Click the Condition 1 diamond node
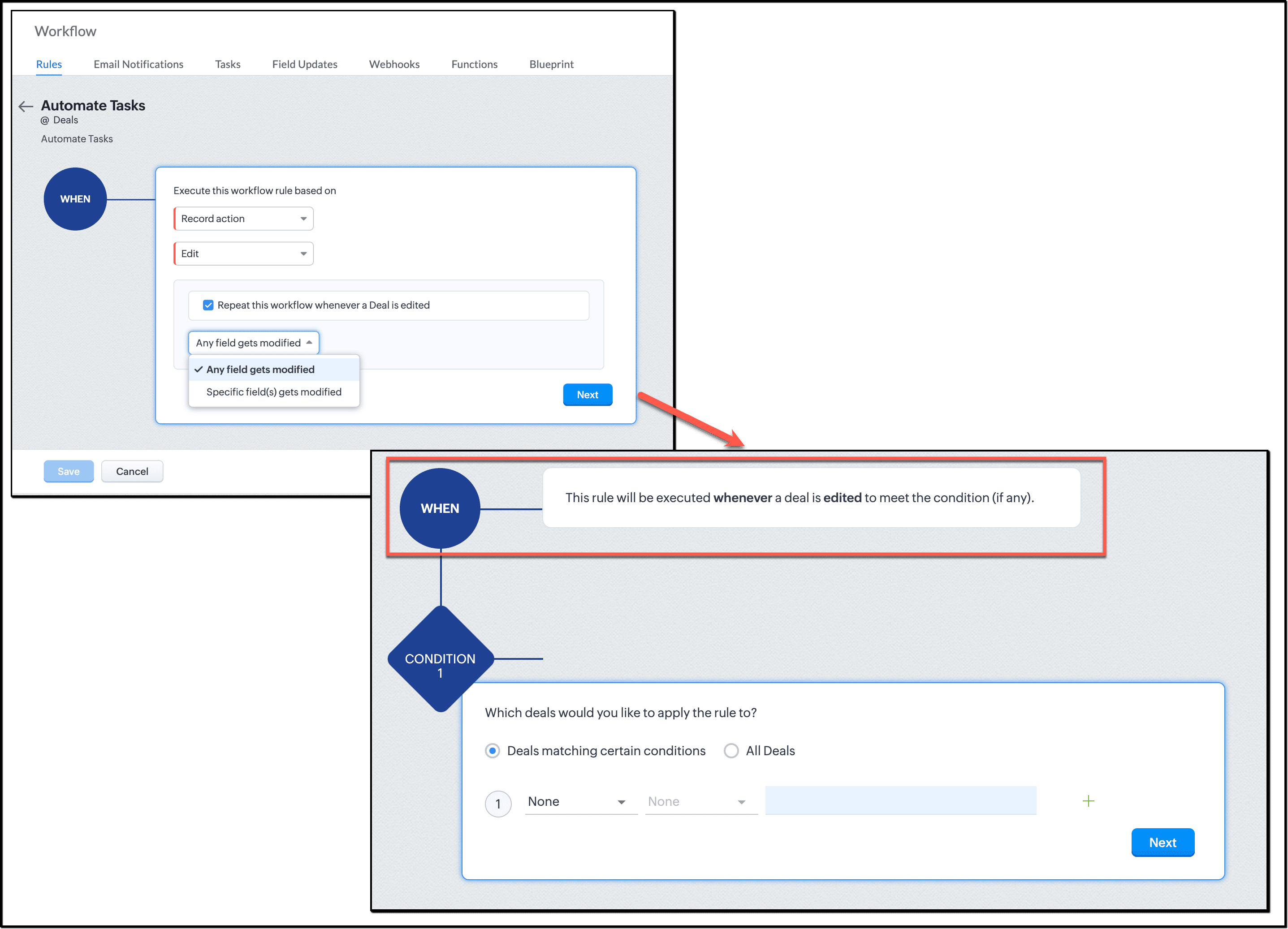 (x=440, y=659)
